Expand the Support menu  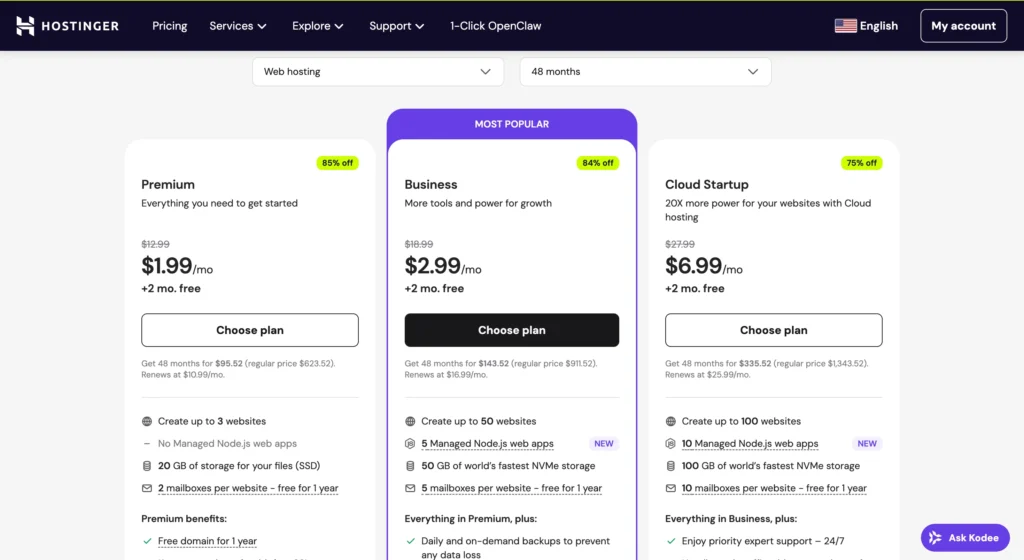click(x=396, y=26)
